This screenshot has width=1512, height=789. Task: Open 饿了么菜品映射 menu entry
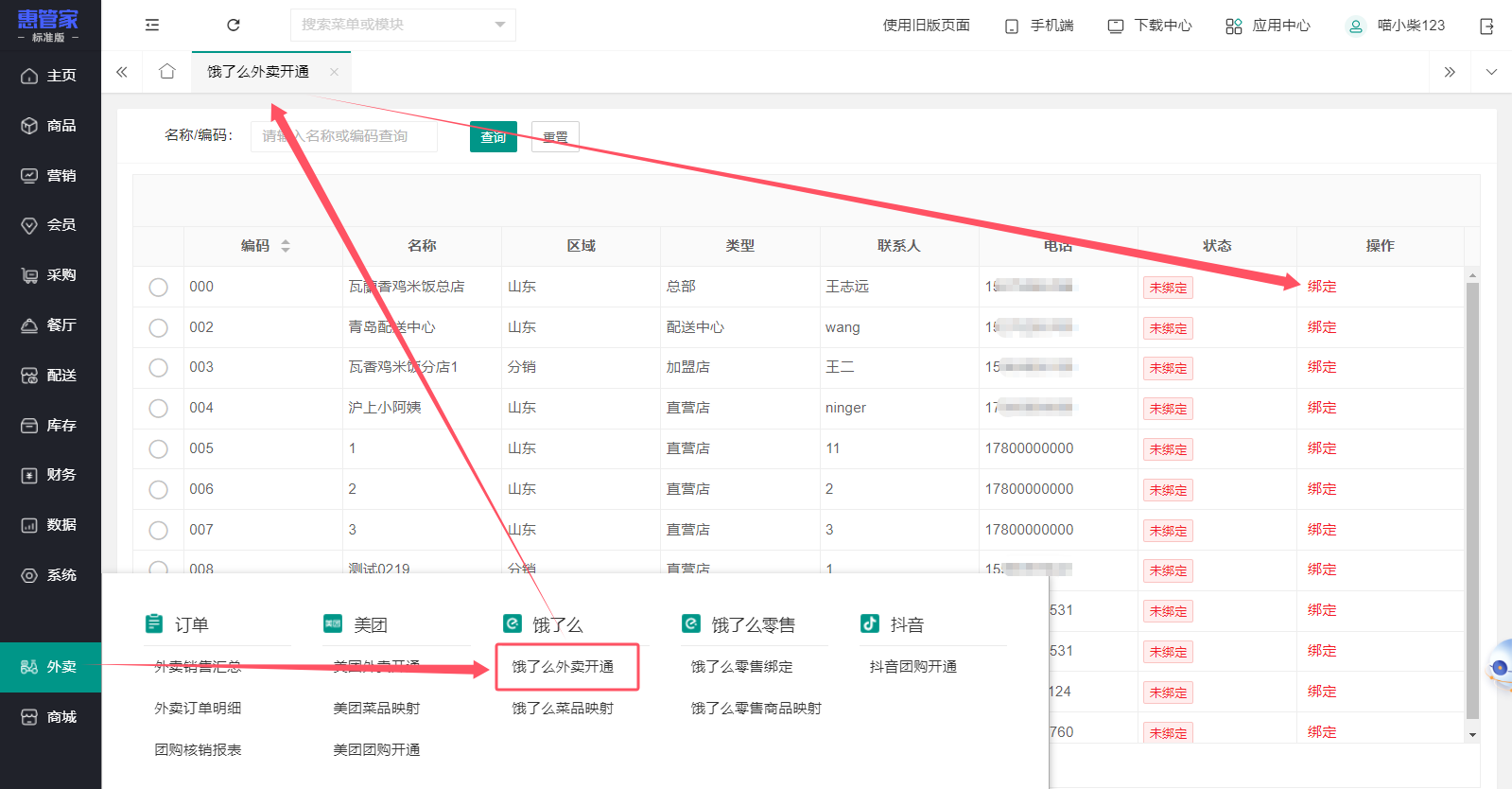(564, 709)
